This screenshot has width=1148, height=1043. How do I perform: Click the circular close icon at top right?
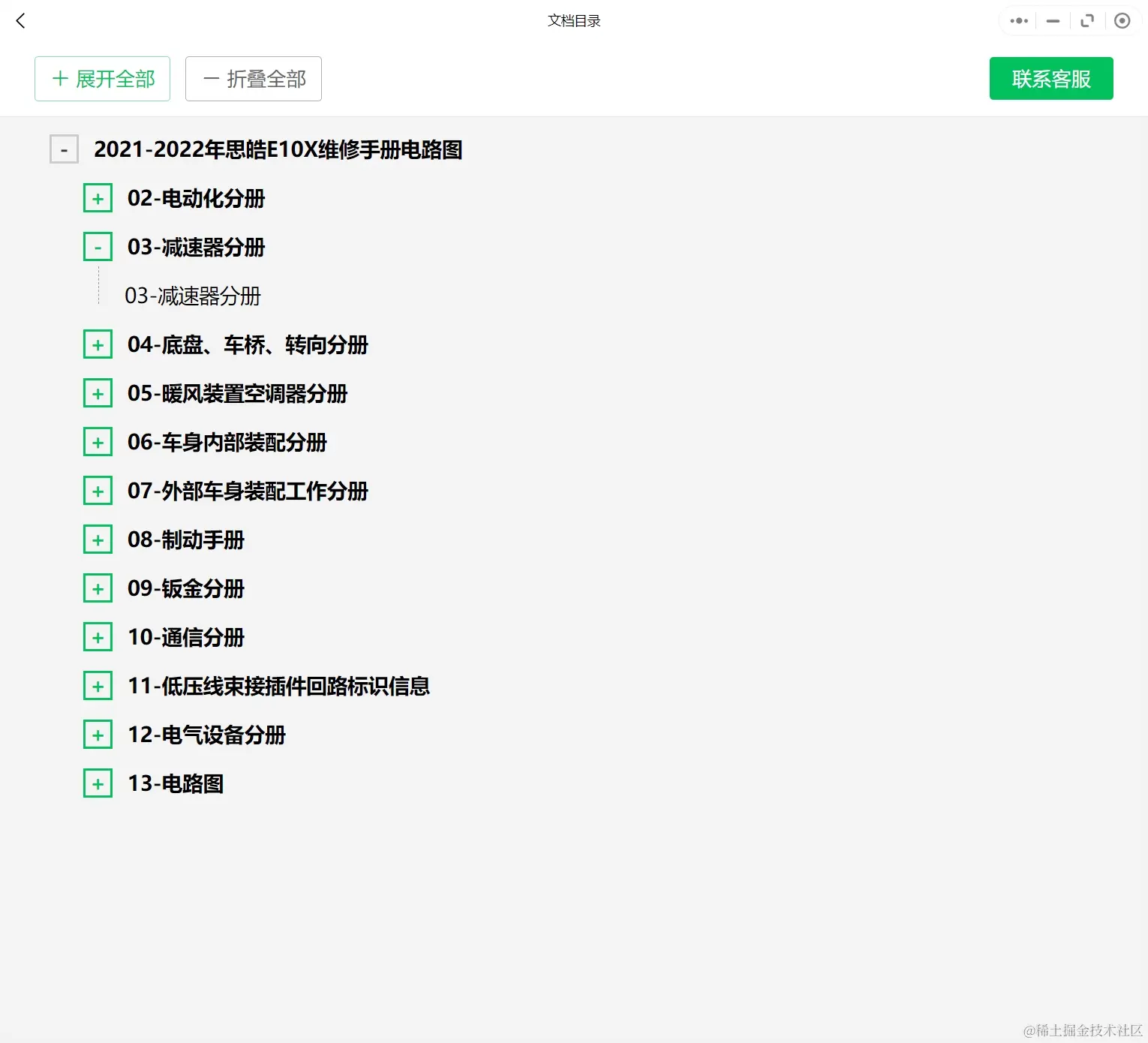click(x=1122, y=21)
